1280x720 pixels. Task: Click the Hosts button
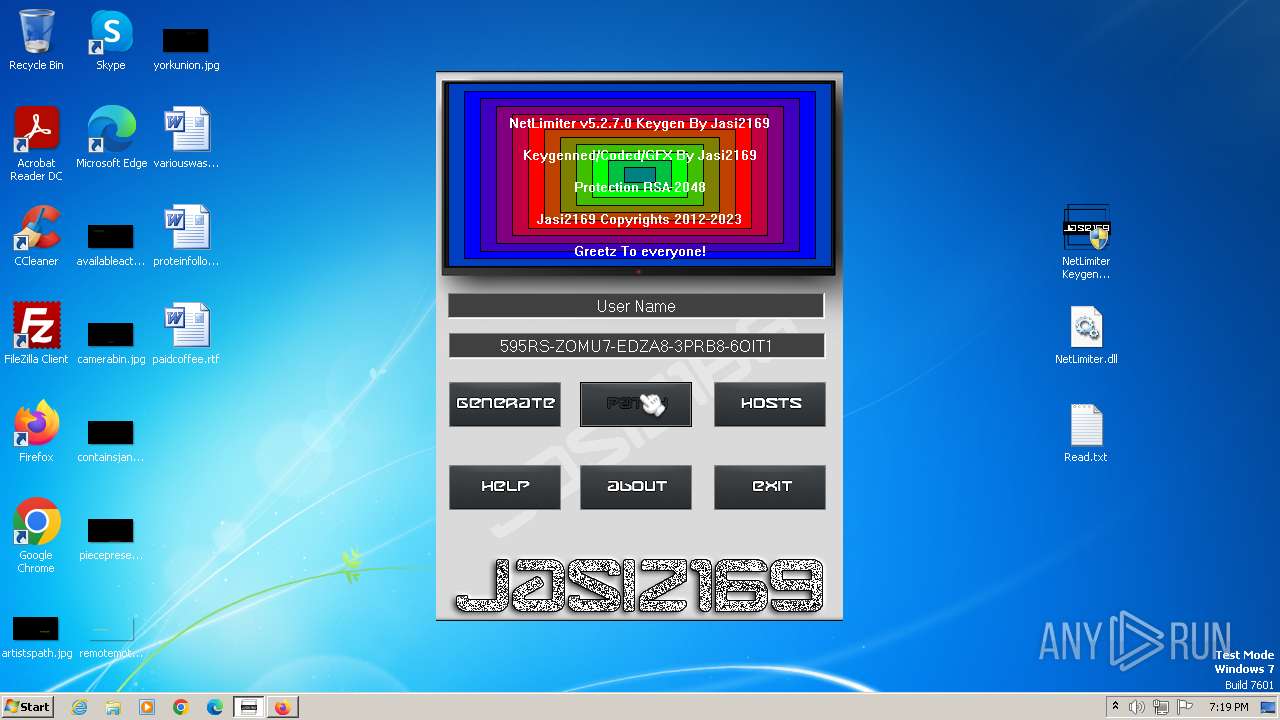770,404
